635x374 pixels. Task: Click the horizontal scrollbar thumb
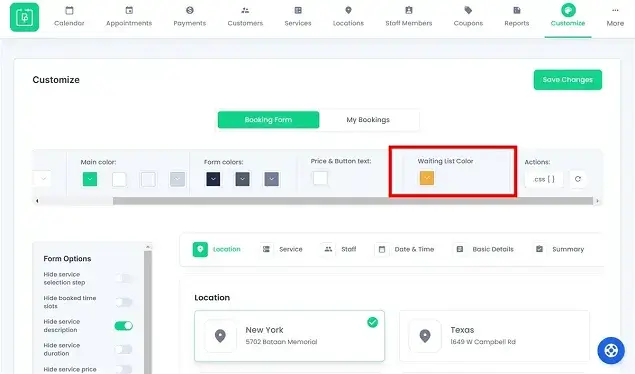(353, 201)
